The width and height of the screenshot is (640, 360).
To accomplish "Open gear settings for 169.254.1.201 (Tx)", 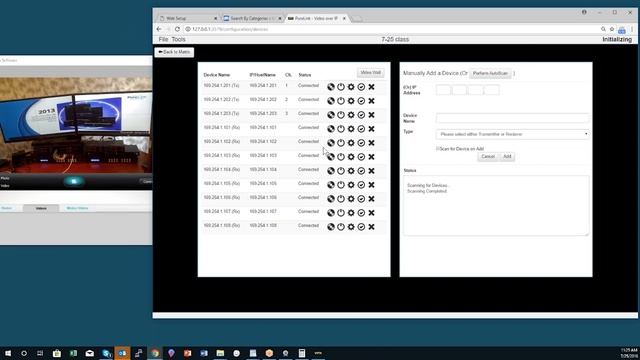I will 351,87.
